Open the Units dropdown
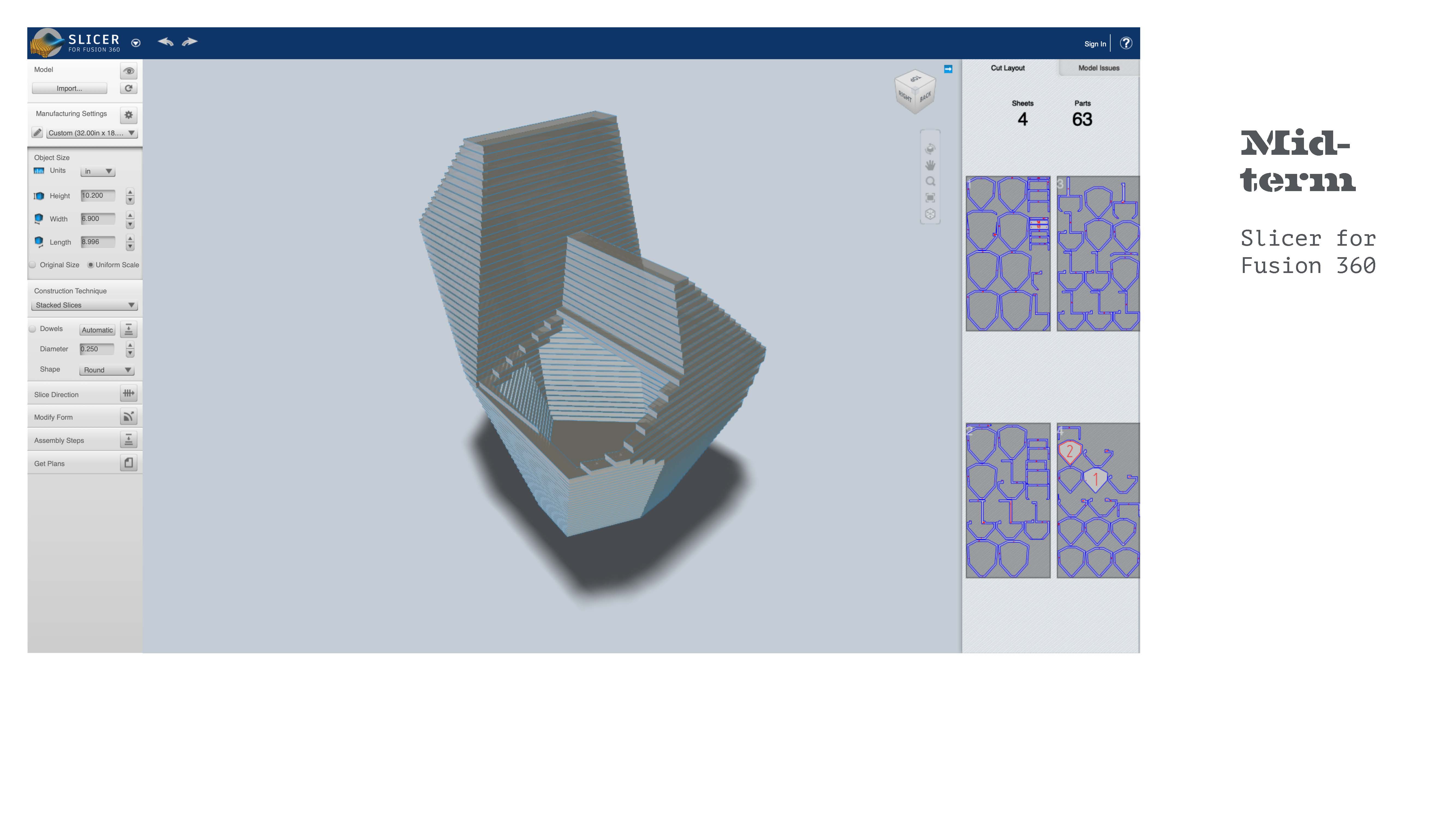The width and height of the screenshot is (1456, 819). [98, 171]
